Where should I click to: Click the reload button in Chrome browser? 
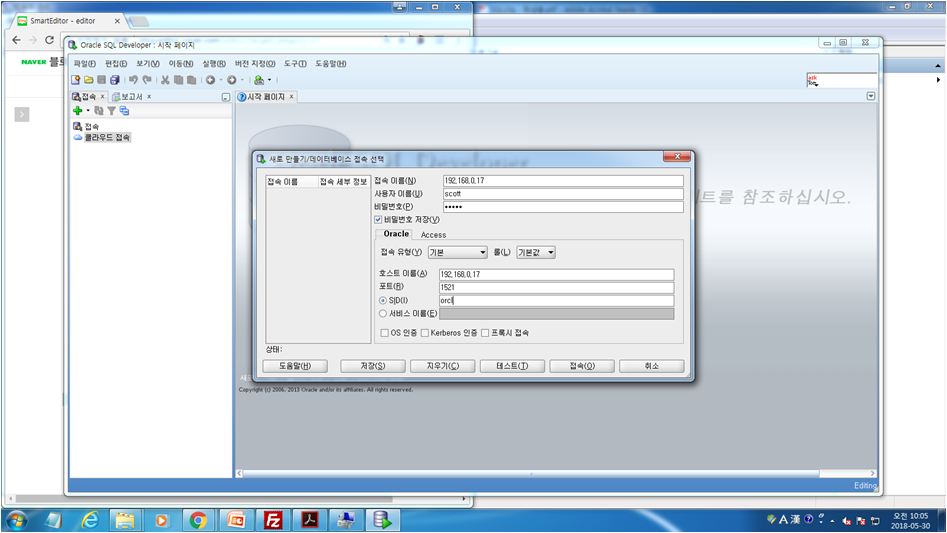(x=50, y=40)
